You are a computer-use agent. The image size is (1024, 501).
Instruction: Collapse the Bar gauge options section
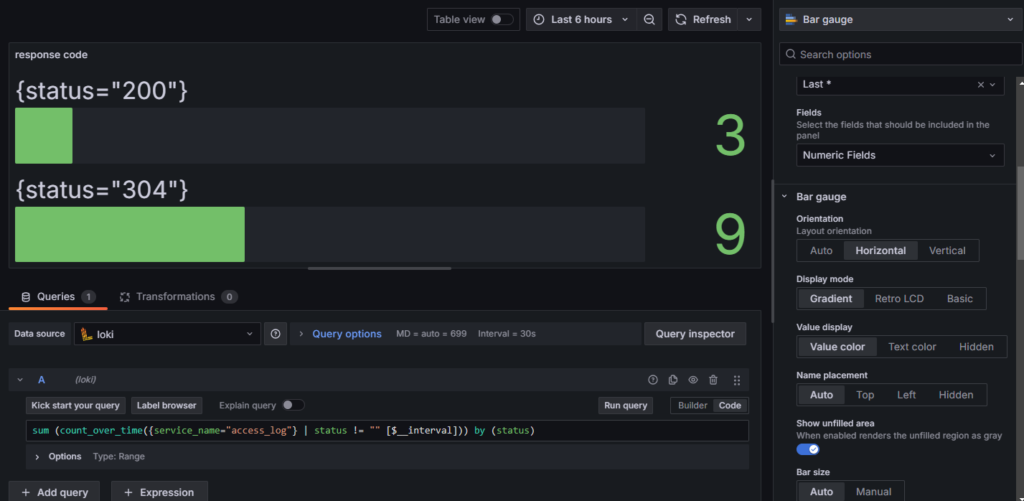pyautogui.click(x=784, y=197)
